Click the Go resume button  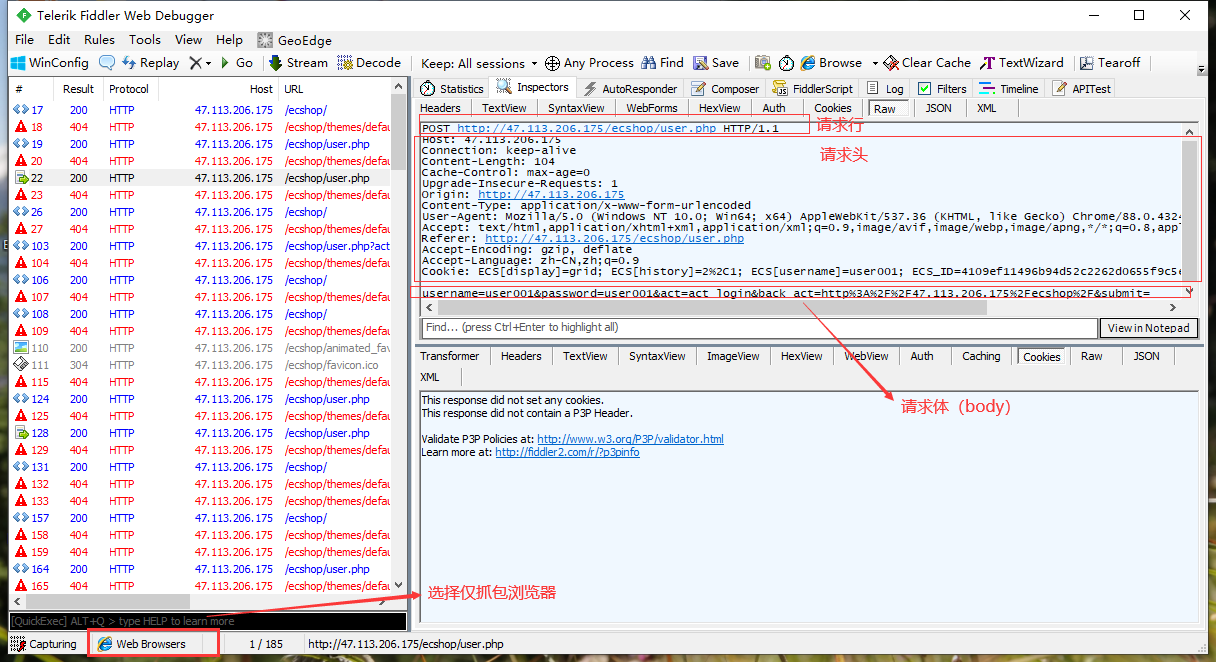click(x=237, y=63)
